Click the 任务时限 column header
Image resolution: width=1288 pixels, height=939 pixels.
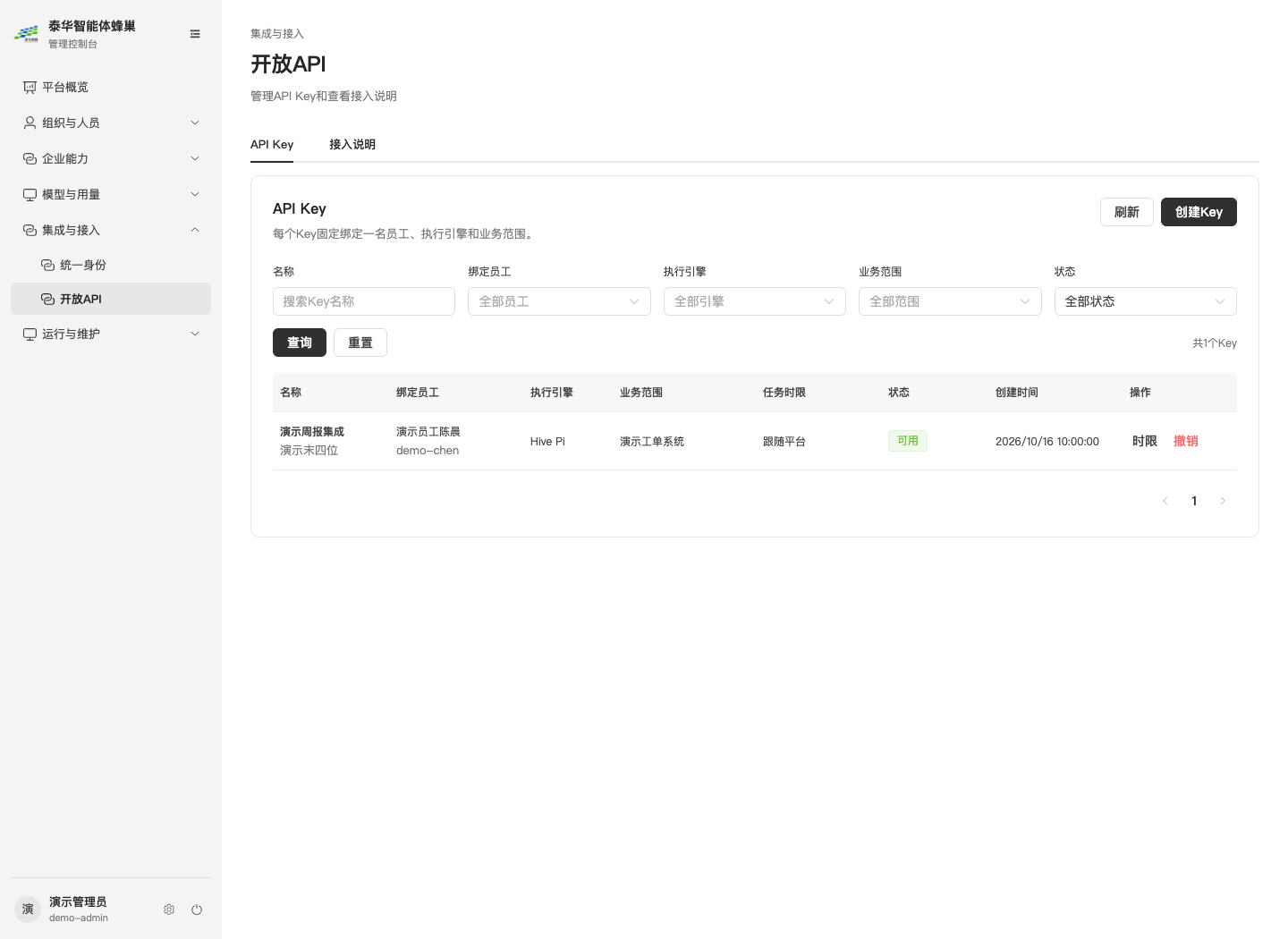(784, 393)
